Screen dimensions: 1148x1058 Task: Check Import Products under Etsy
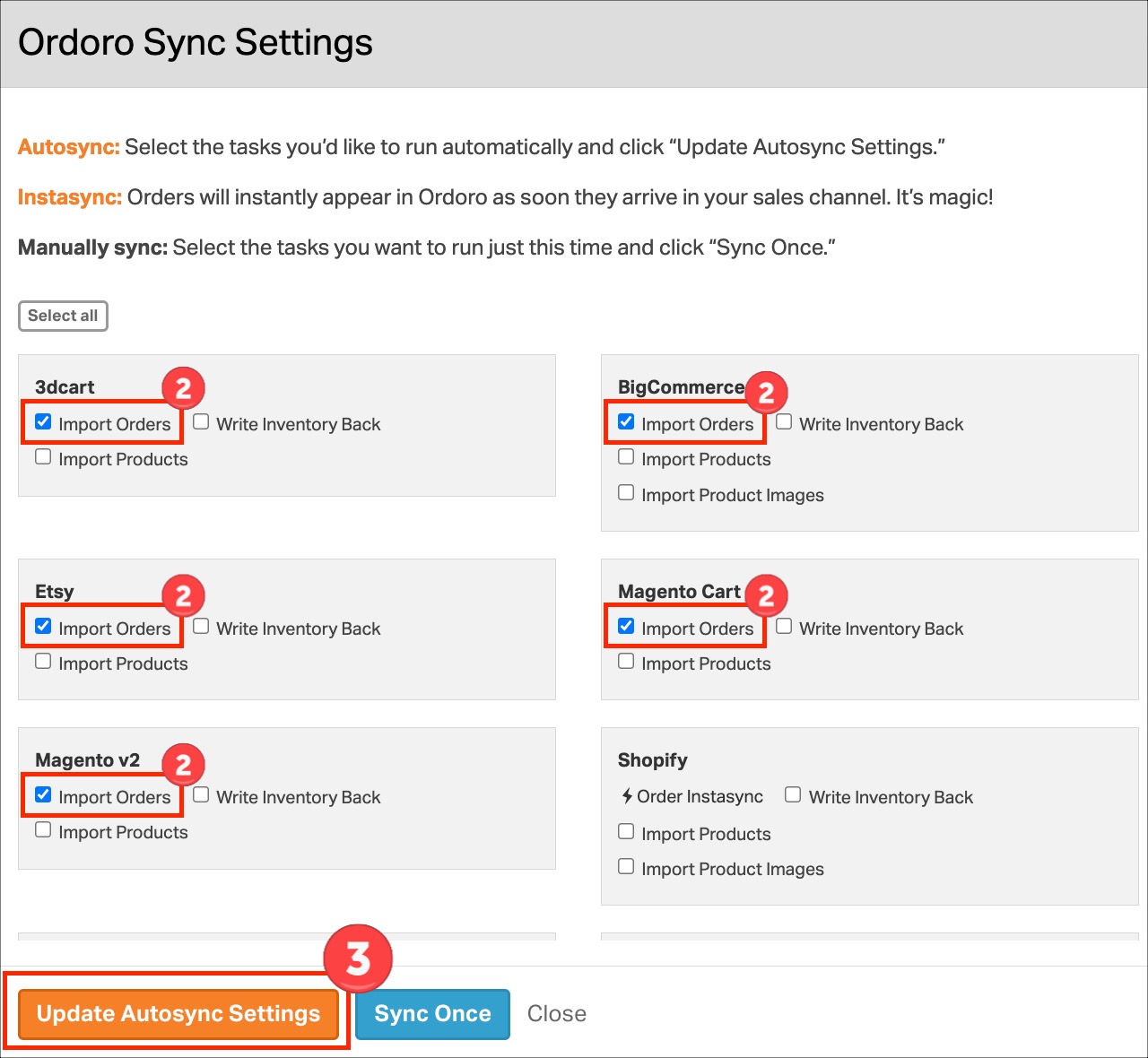(43, 662)
